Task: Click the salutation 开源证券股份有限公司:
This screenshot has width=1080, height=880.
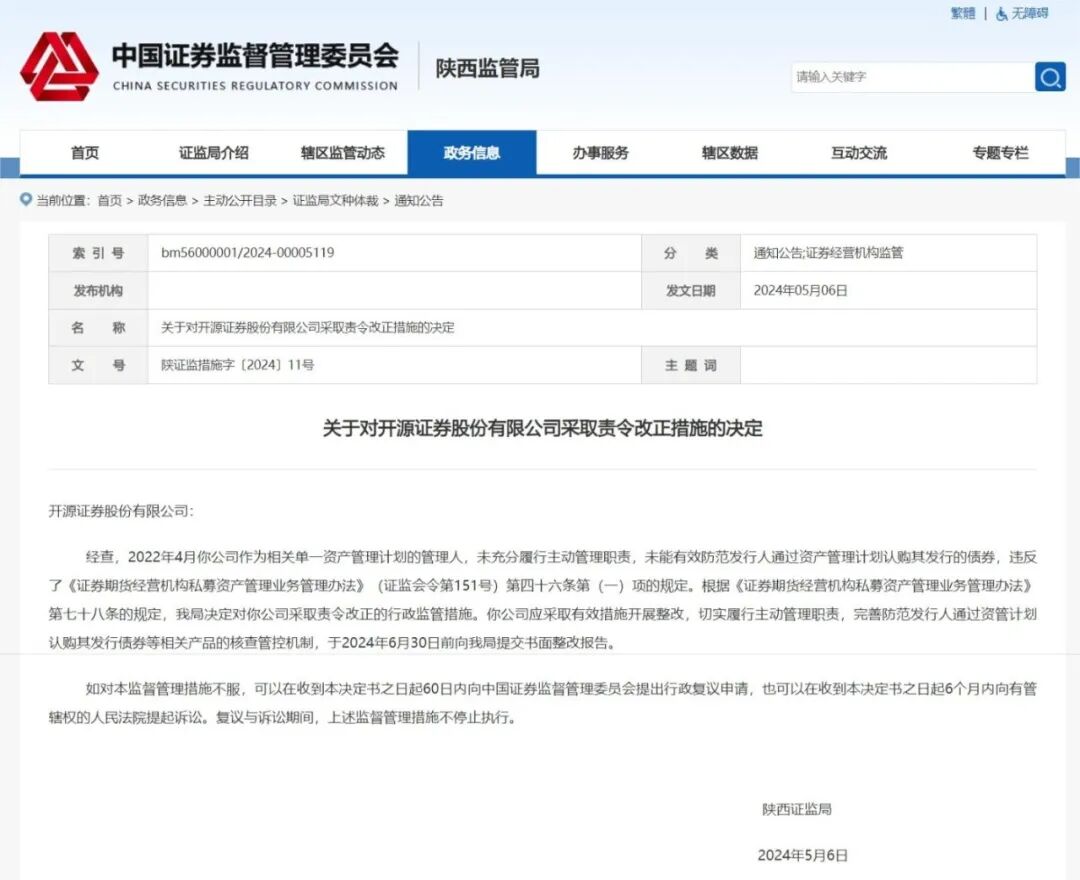Action: click(121, 511)
